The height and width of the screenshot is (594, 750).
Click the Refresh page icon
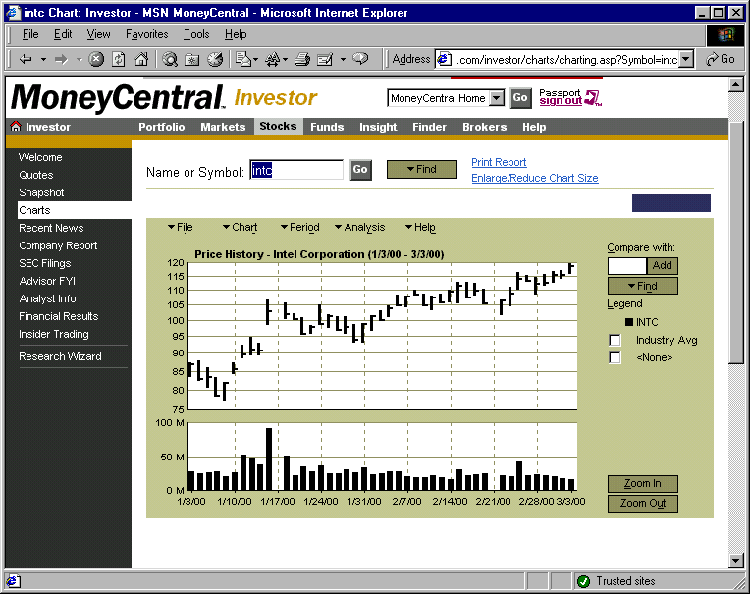(x=119, y=59)
